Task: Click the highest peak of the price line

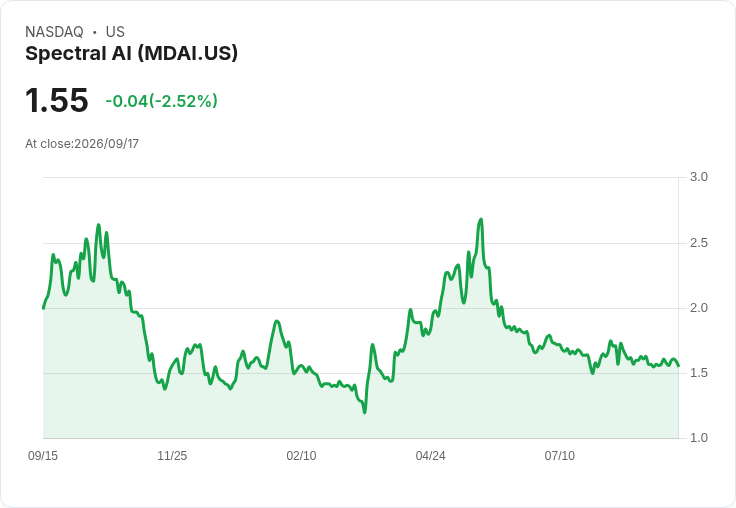Action: click(481, 219)
